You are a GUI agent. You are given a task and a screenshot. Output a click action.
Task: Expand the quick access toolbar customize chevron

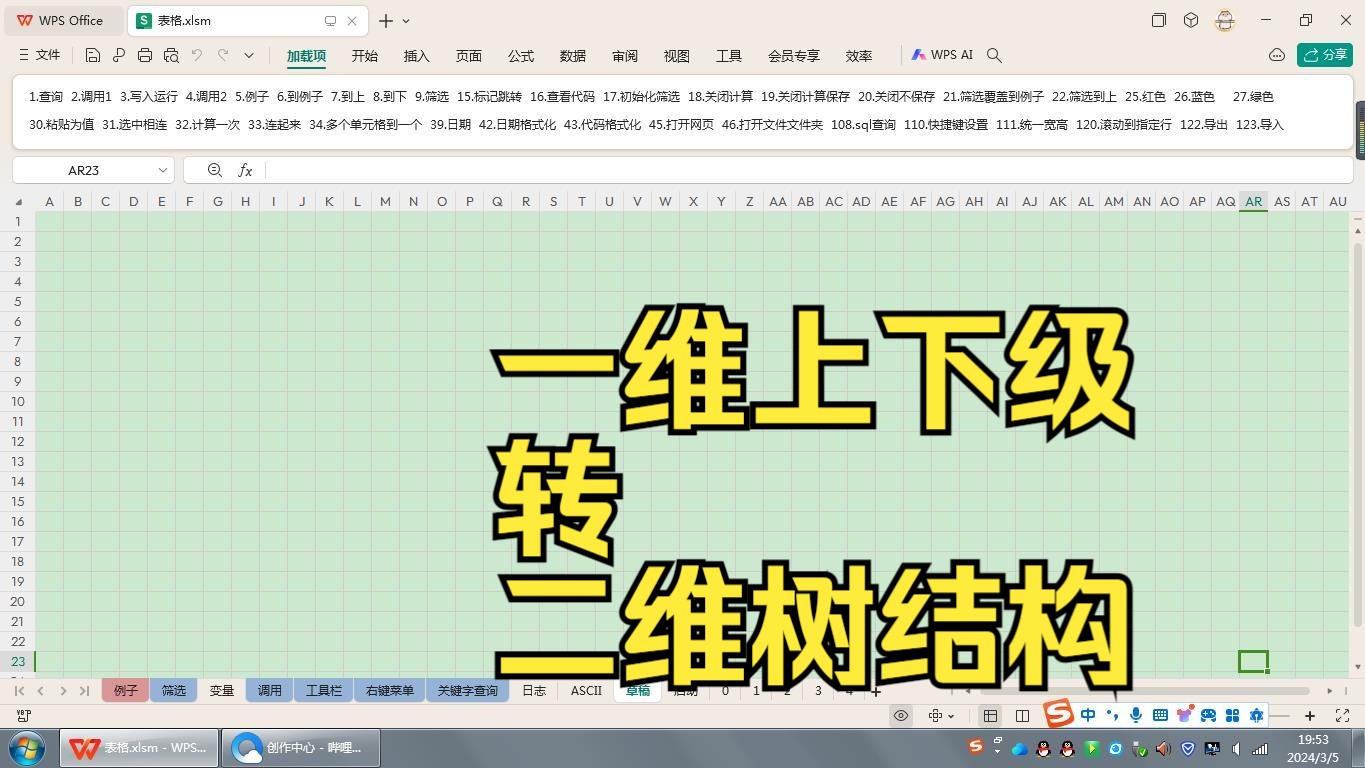pyautogui.click(x=249, y=55)
